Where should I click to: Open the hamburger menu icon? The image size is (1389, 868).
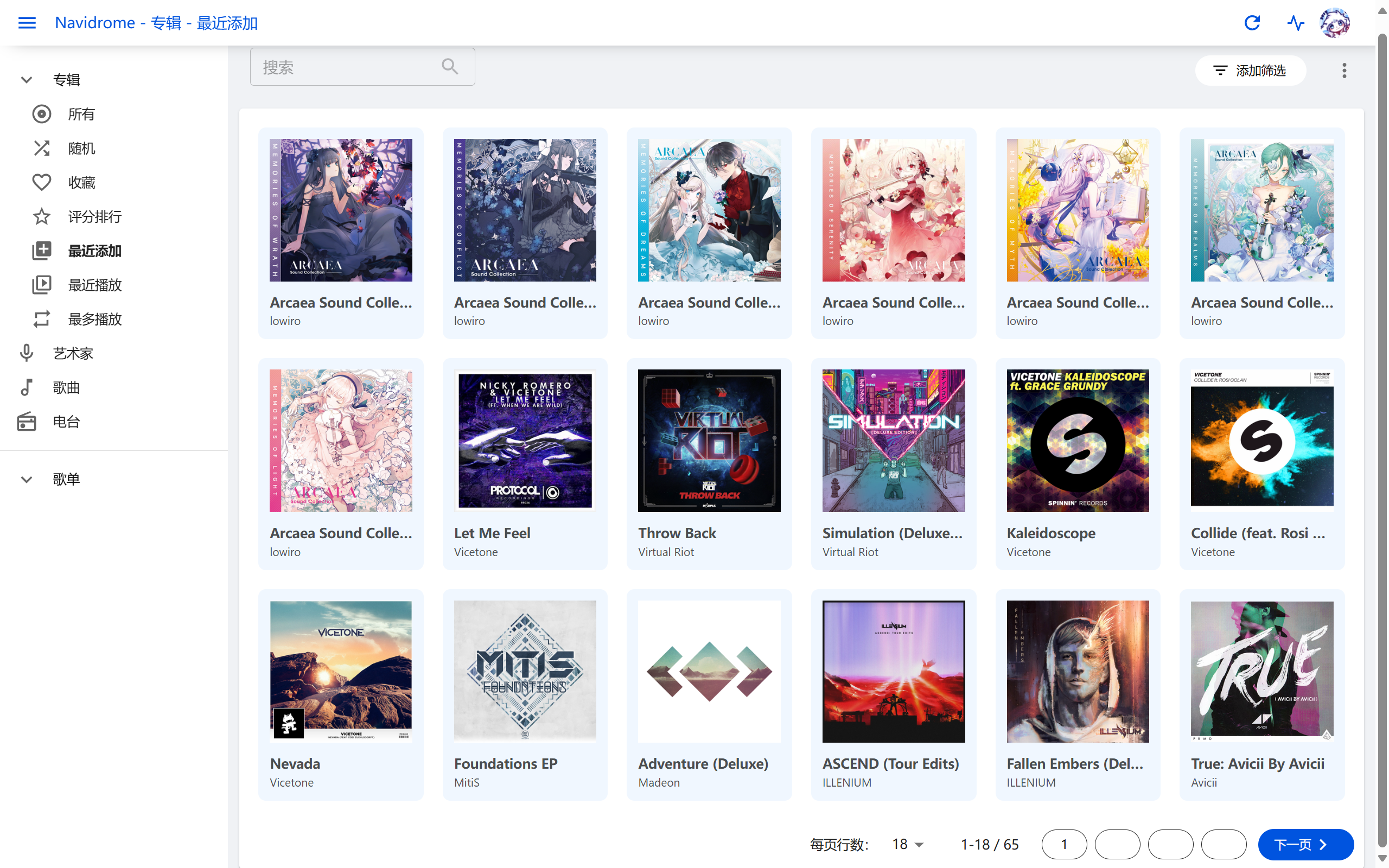pyautogui.click(x=27, y=23)
